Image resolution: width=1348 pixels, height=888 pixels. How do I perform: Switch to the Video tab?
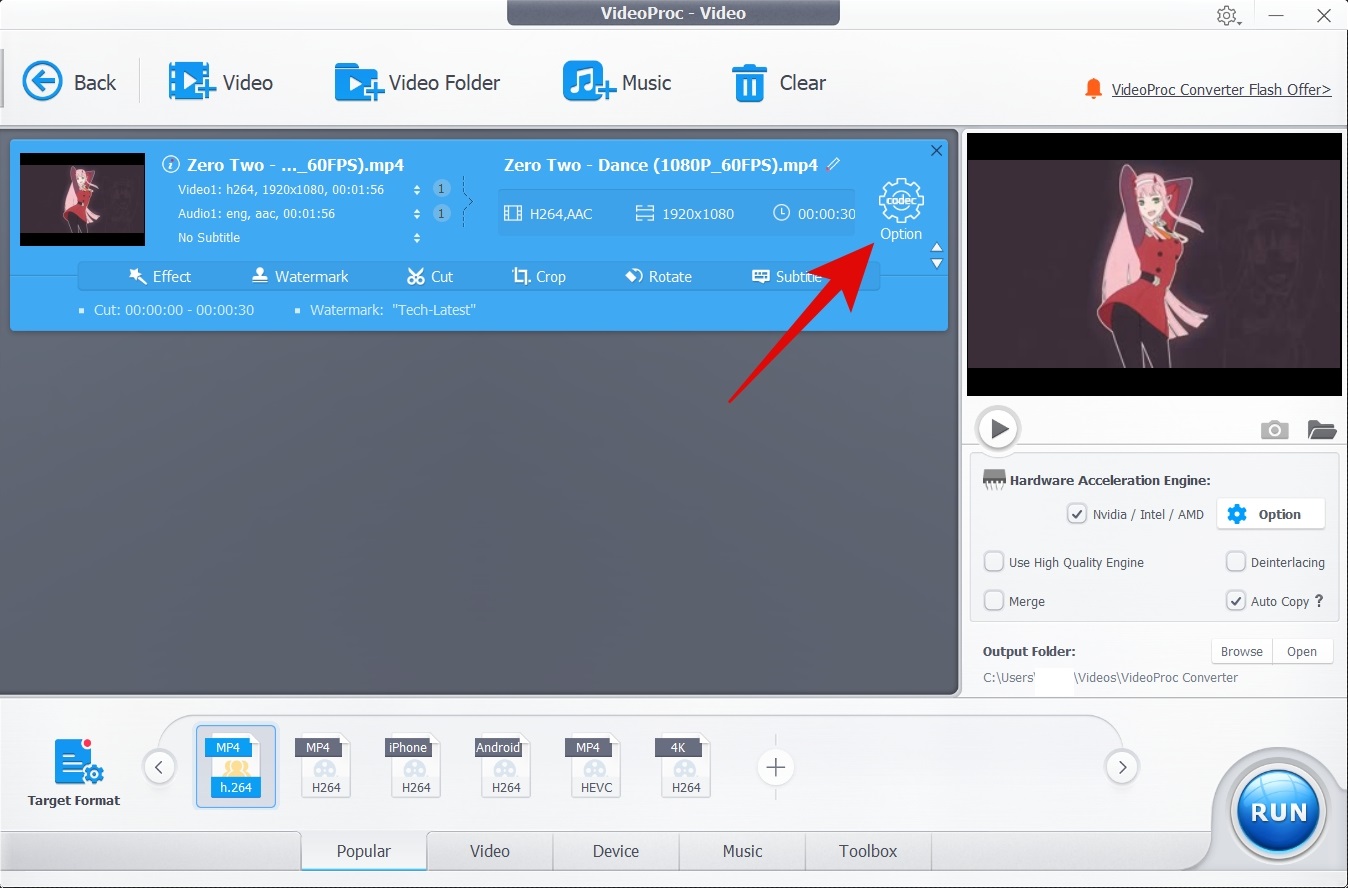[x=490, y=851]
